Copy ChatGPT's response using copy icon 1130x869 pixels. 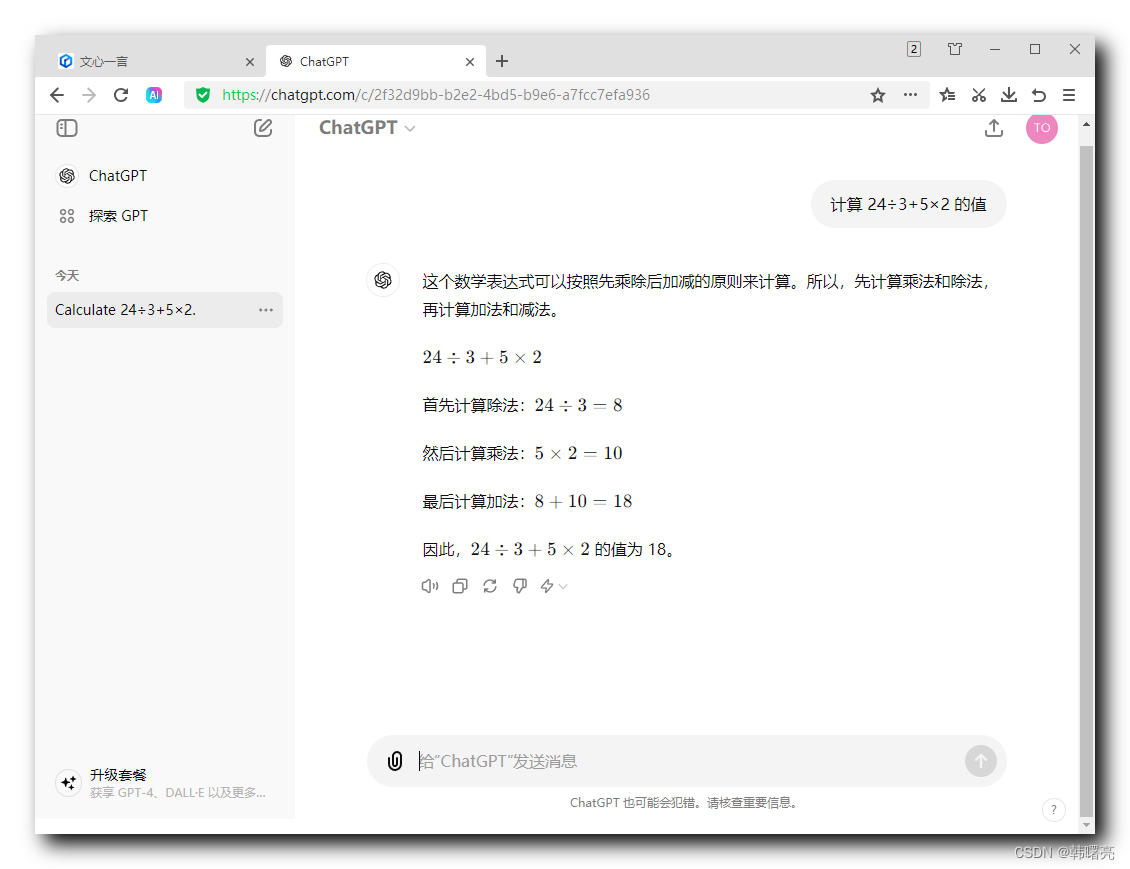point(460,586)
